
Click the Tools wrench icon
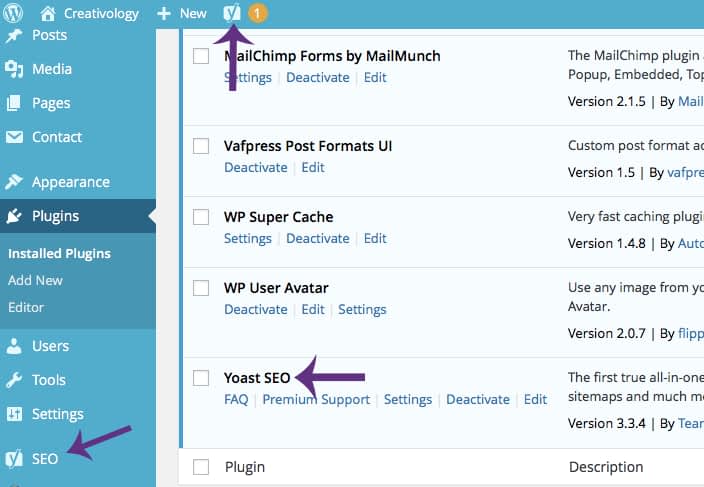click(14, 380)
